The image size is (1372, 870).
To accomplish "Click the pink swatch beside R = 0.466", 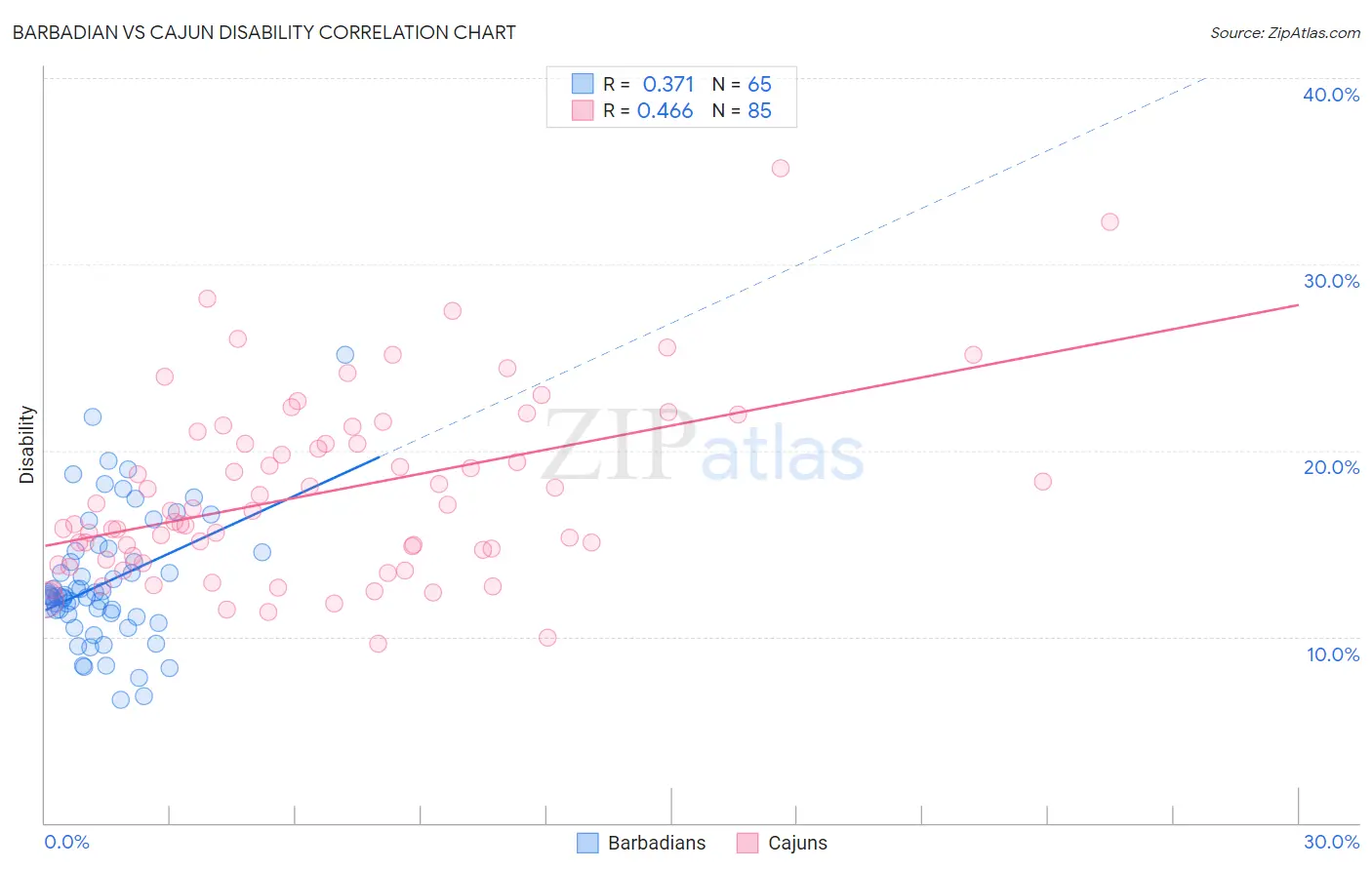I will coord(583,110).
